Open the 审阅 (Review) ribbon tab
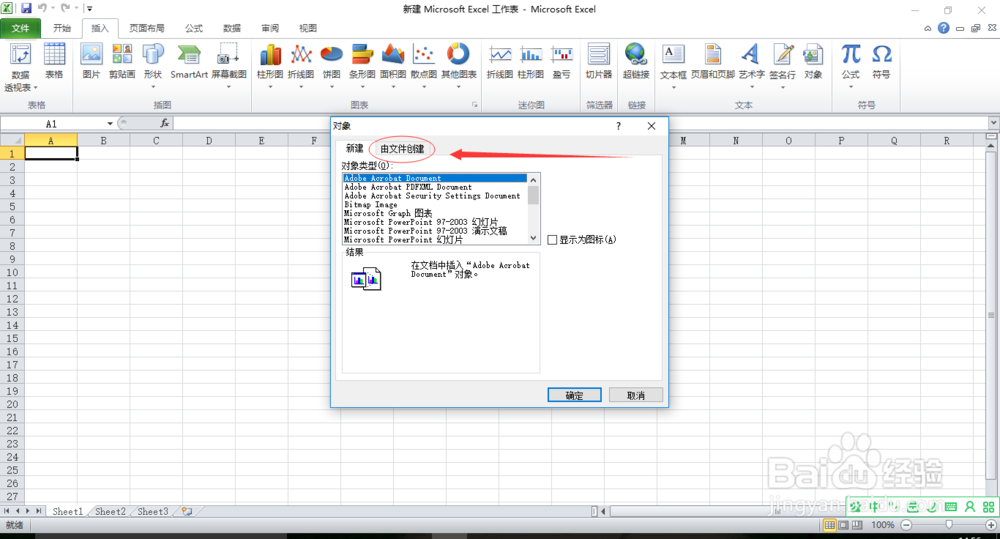 270,28
